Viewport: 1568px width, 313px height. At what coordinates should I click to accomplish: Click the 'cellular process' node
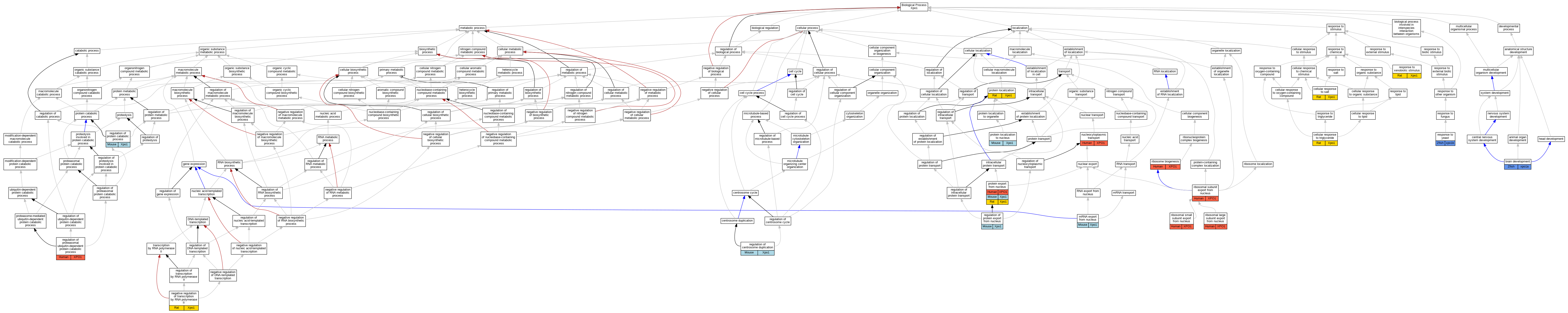coord(808,28)
